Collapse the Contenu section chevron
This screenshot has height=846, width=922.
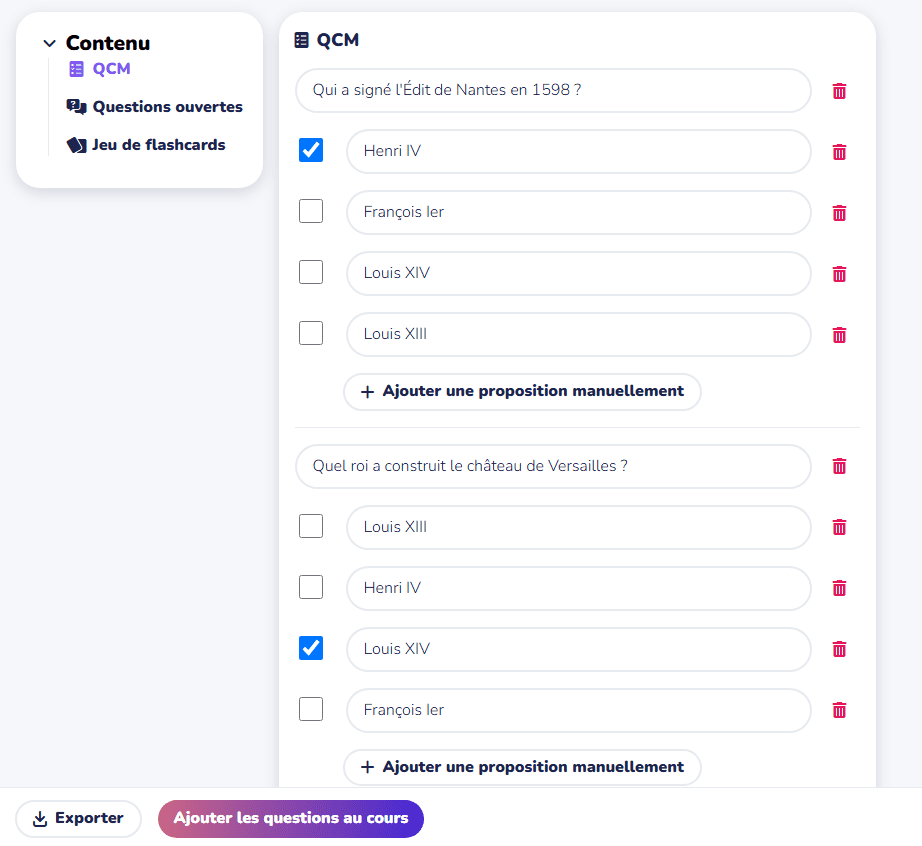click(x=49, y=44)
